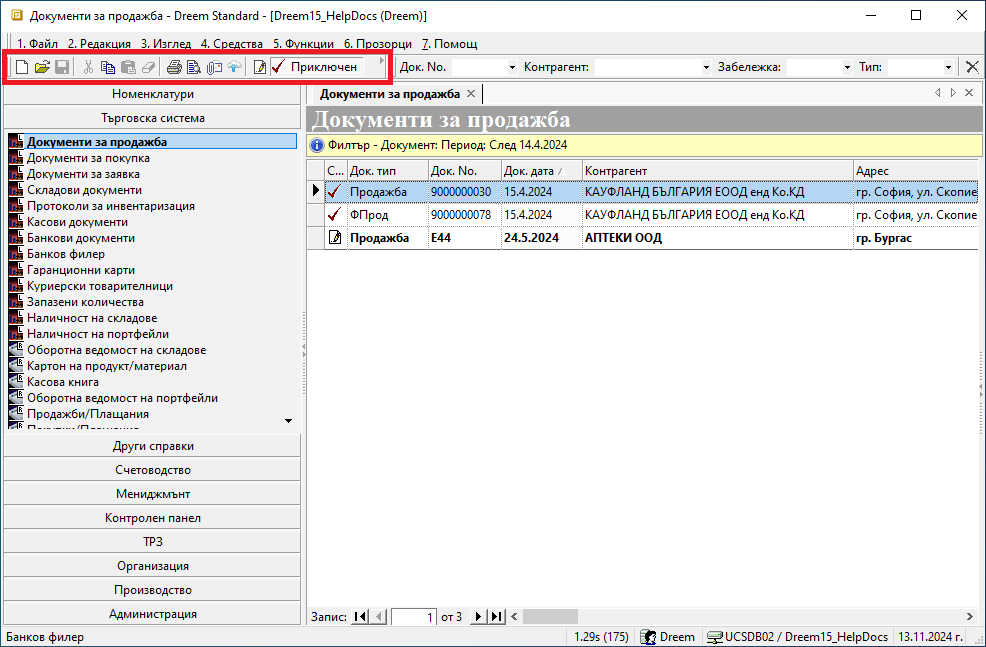Jump to last record navigation button

click(495, 617)
